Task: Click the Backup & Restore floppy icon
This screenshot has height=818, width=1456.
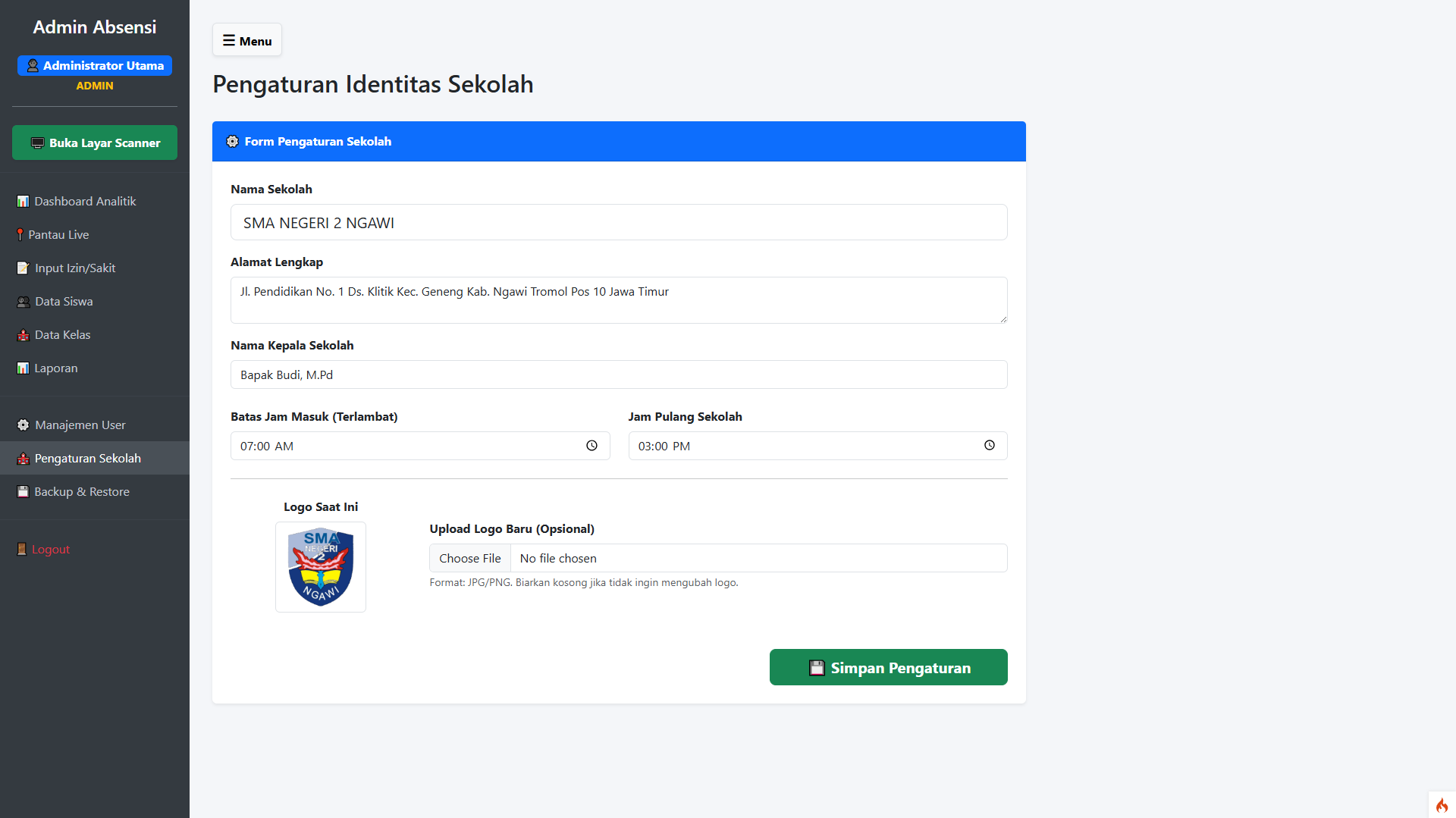Action: pos(23,492)
